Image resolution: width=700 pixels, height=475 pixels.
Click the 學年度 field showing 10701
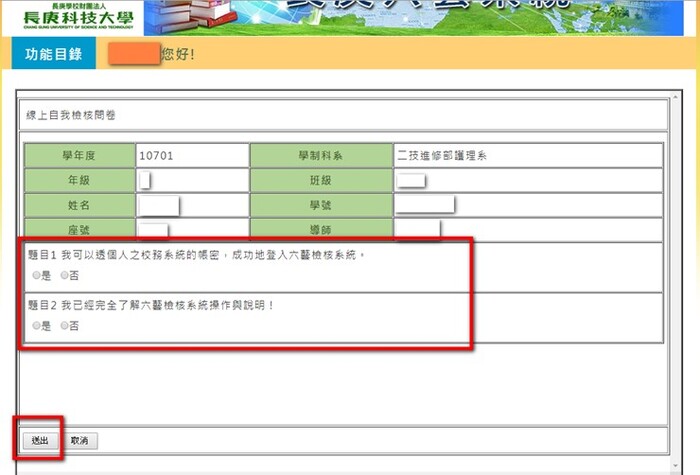191,156
